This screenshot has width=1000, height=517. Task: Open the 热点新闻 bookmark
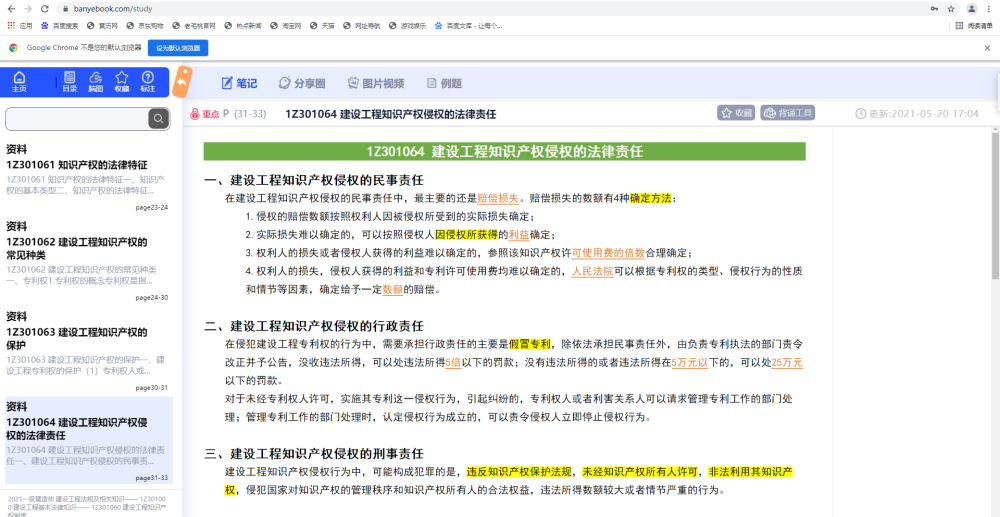(244, 26)
